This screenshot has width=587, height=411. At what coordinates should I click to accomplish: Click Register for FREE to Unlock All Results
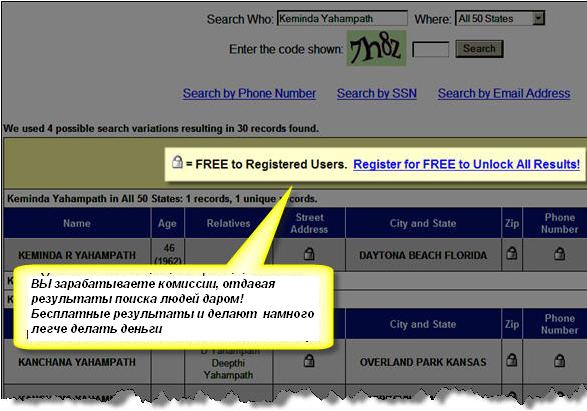pyautogui.click(x=466, y=164)
